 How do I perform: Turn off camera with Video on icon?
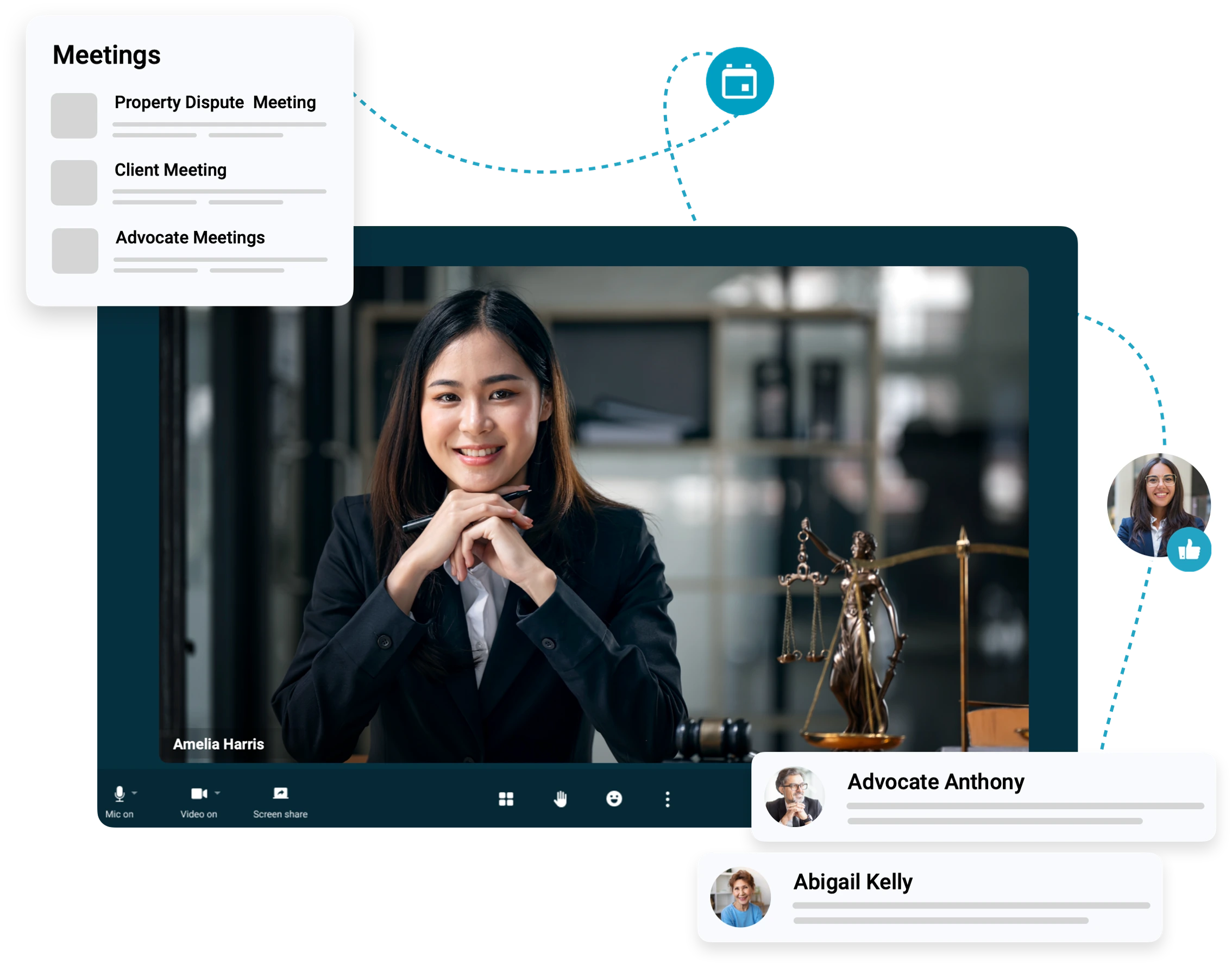click(x=199, y=794)
